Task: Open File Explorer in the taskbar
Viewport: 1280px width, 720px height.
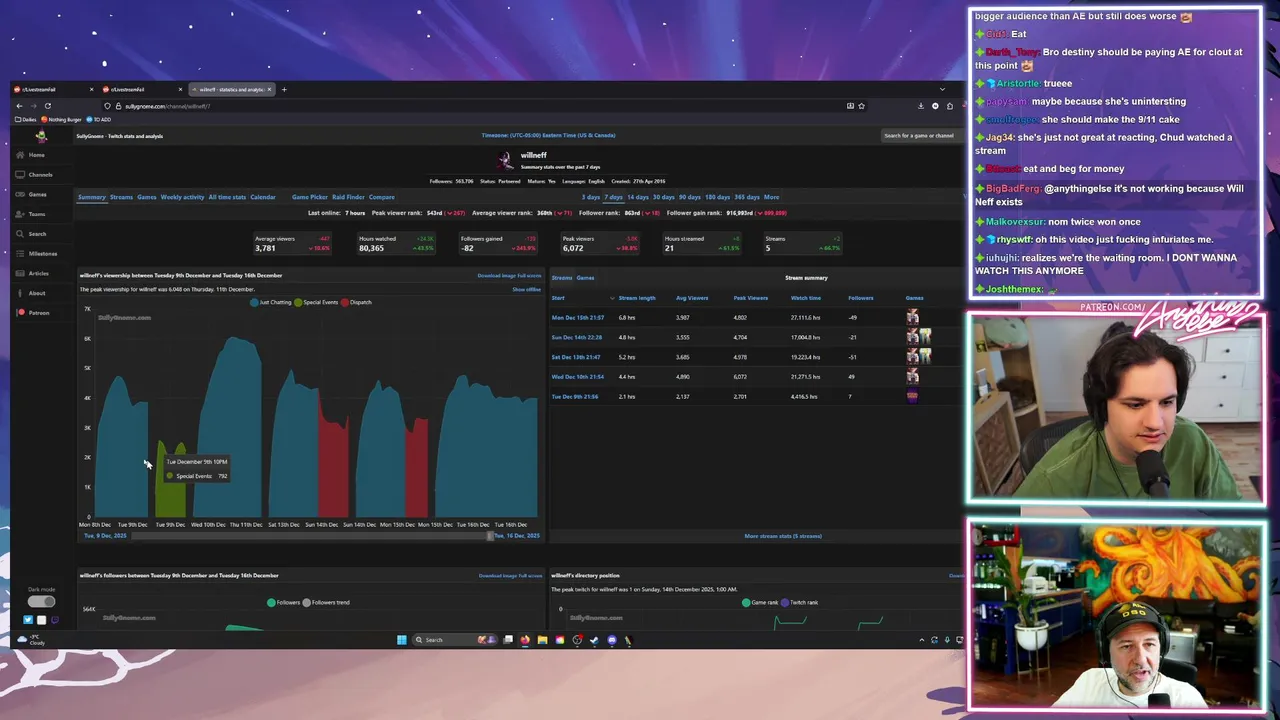Action: point(542,640)
